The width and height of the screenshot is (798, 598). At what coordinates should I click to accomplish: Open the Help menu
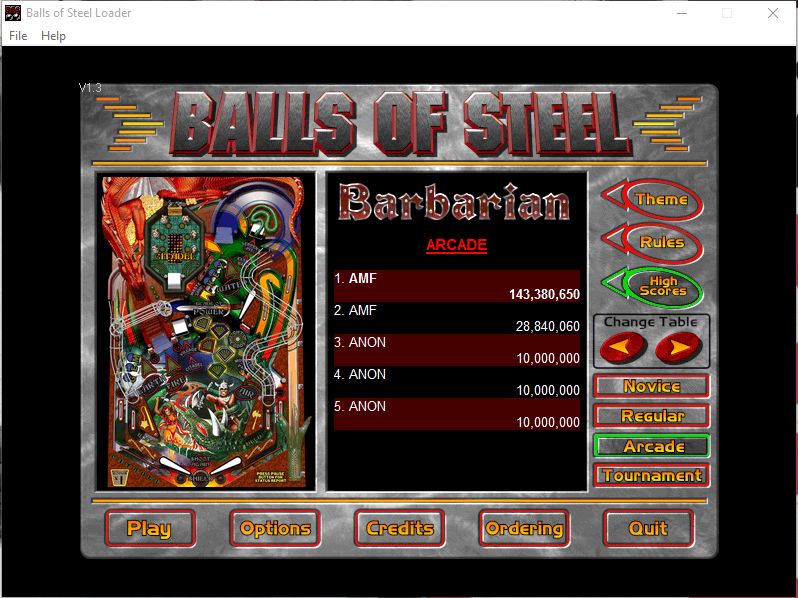pos(53,36)
